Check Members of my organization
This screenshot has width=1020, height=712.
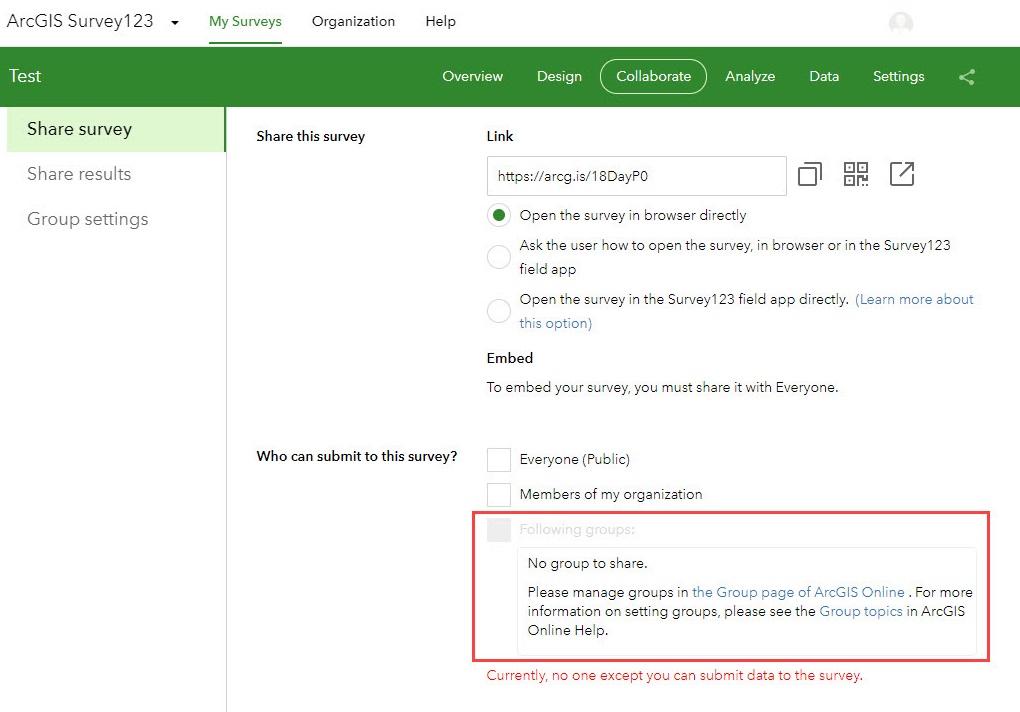499,494
